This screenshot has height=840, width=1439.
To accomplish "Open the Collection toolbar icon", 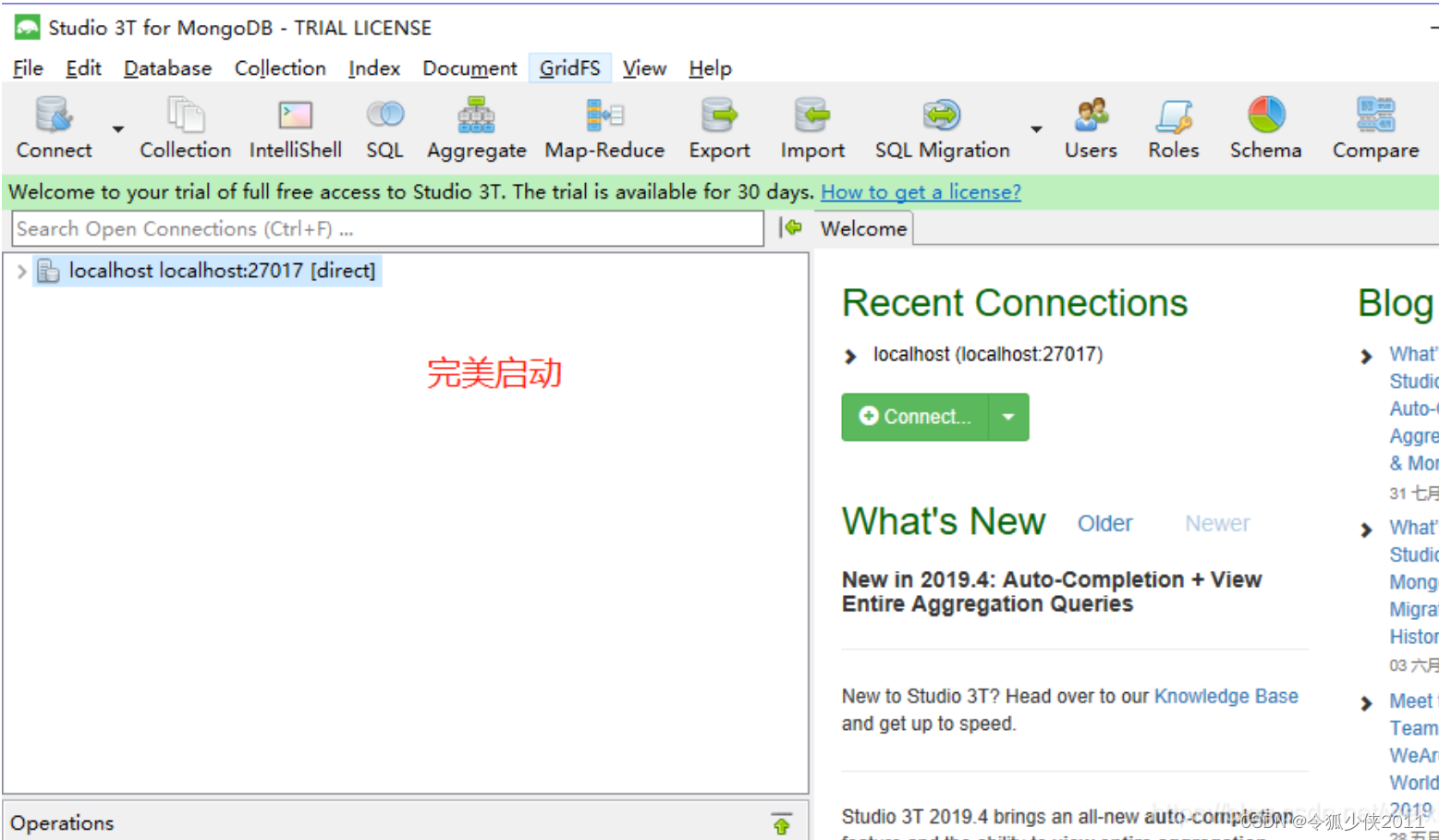I will point(186,116).
